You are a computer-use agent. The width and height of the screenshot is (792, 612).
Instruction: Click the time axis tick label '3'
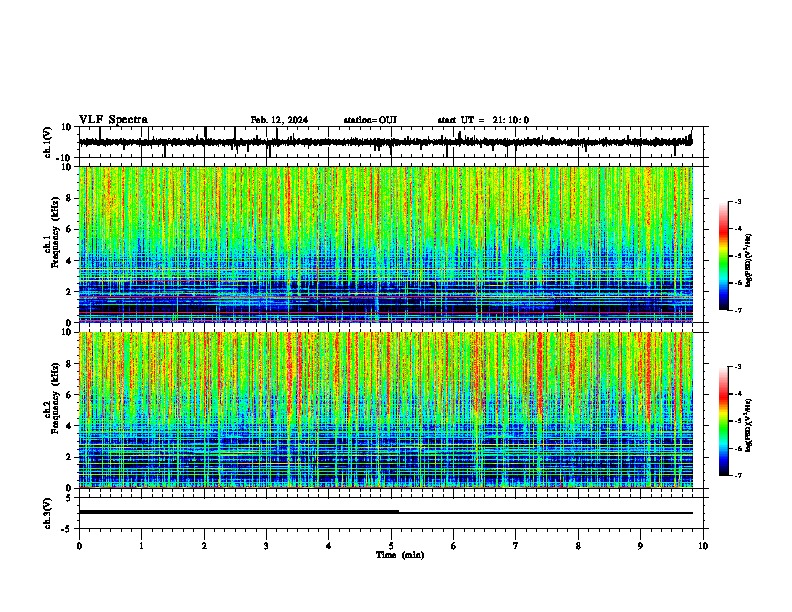[266, 546]
